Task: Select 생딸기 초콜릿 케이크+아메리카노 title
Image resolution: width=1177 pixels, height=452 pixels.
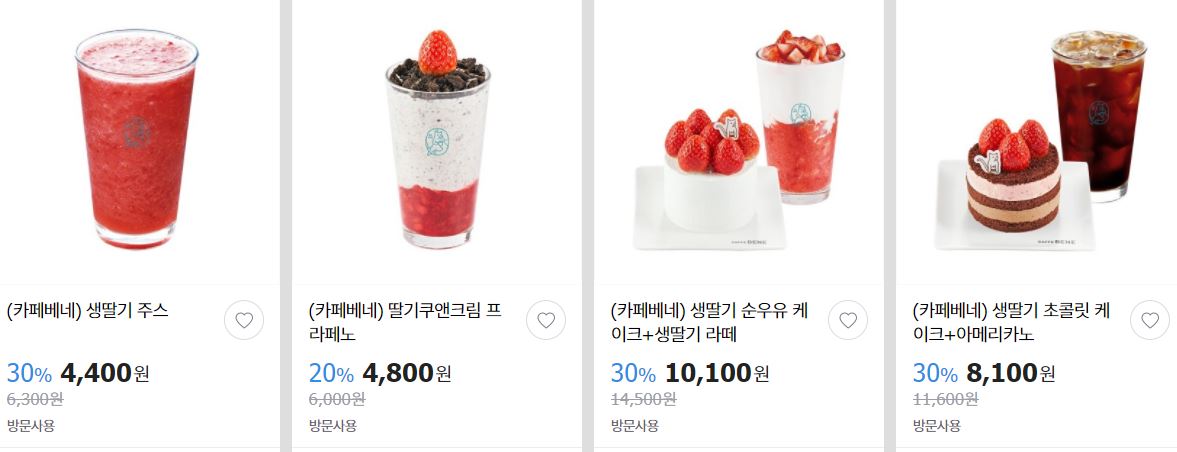Action: coord(1011,322)
